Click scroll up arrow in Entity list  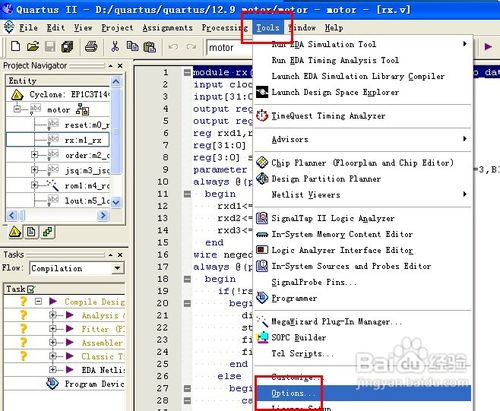point(116,82)
